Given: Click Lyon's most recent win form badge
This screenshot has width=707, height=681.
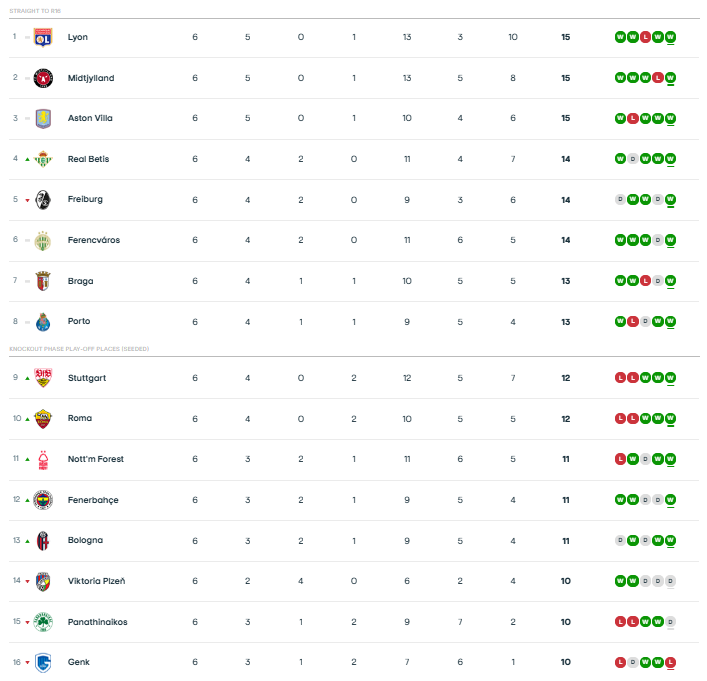Looking at the screenshot, I should pos(670,37).
